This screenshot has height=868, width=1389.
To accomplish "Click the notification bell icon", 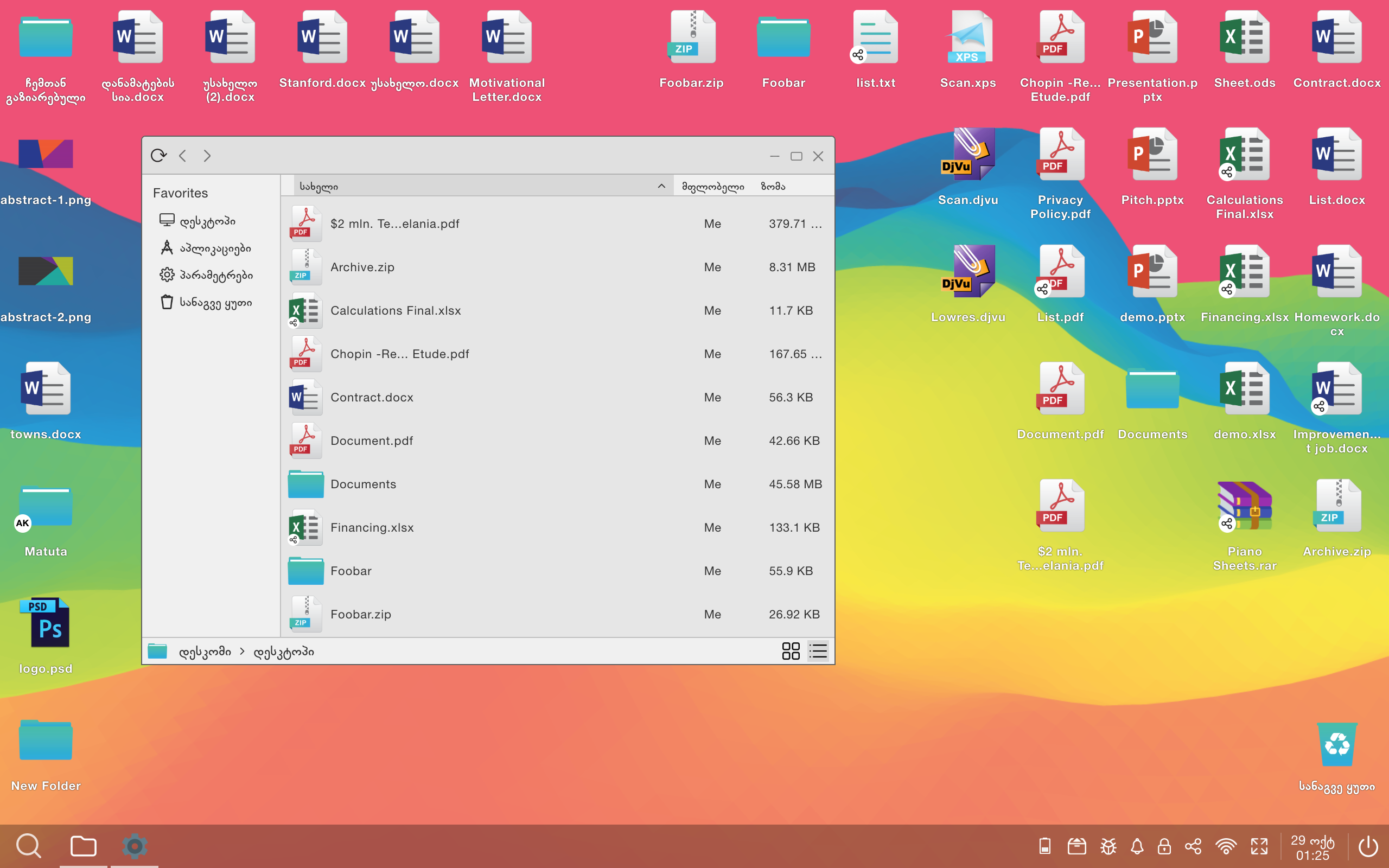I will click(1137, 846).
